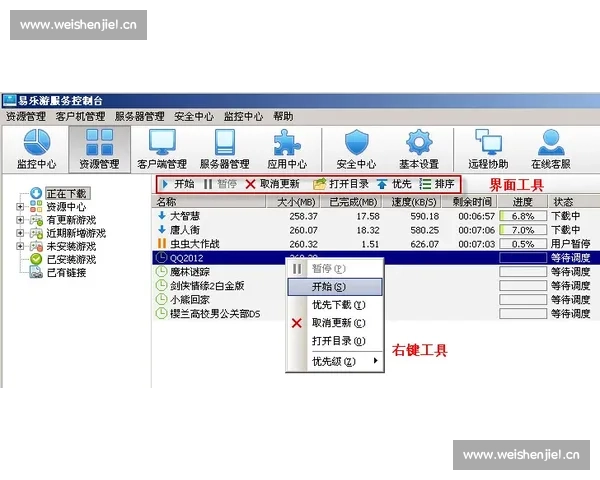Click the 6.8% progress bar of 大智慧
The image size is (600, 480).
click(523, 216)
